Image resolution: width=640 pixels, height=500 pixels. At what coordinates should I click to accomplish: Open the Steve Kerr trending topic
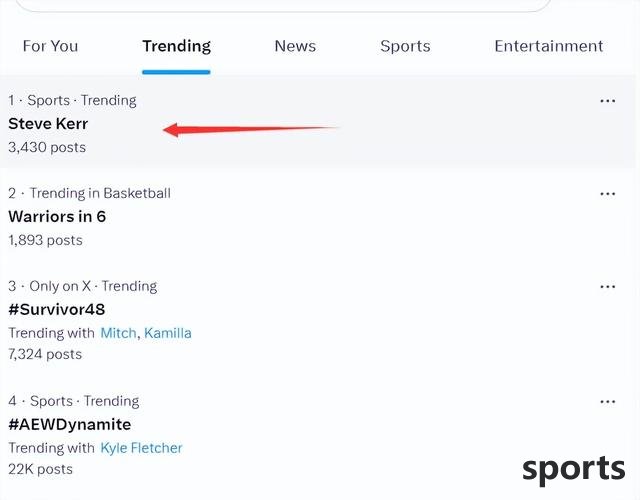[x=48, y=124]
